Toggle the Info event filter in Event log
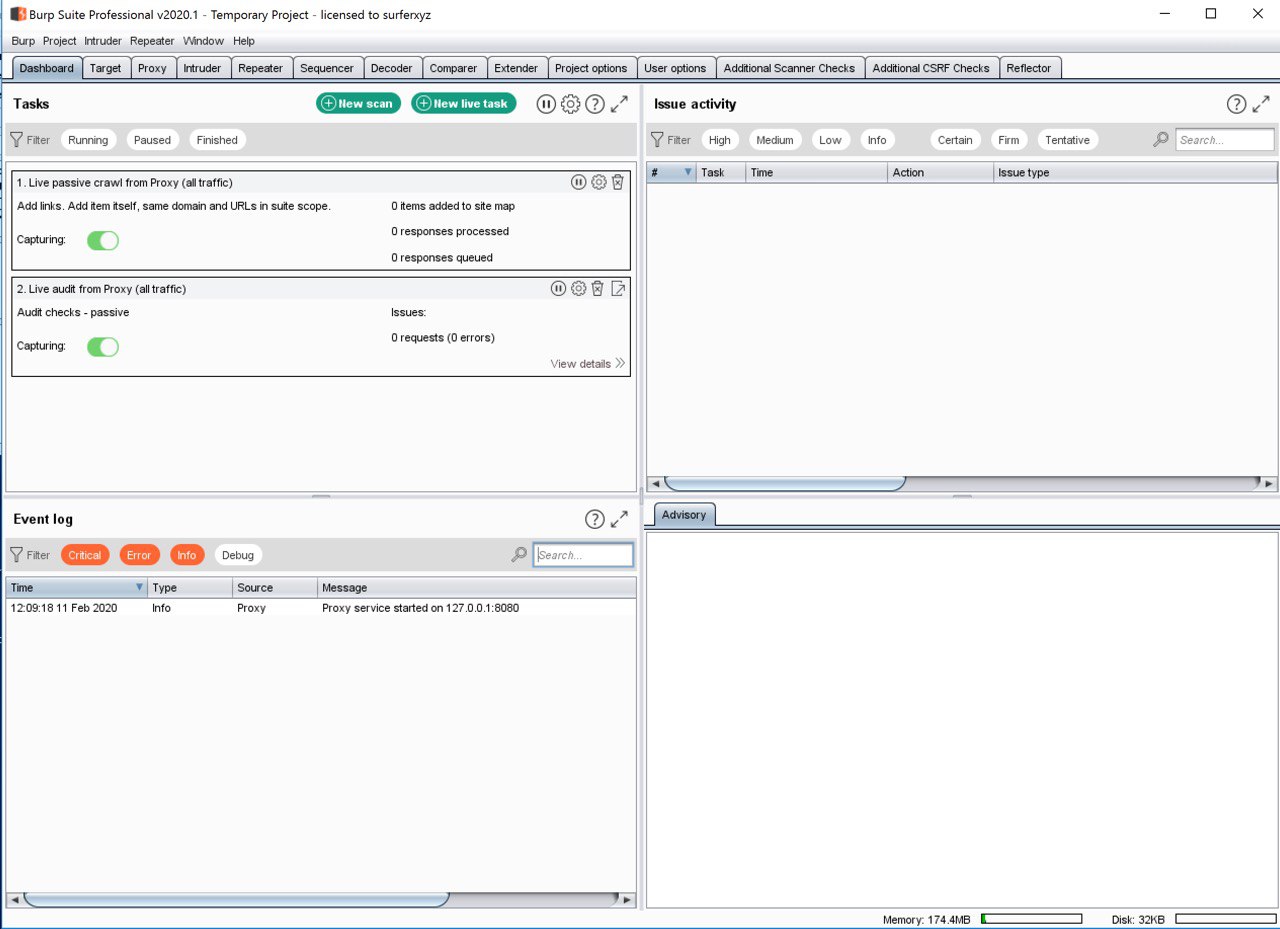Screen dimensions: 1280x929 click(x=187, y=555)
